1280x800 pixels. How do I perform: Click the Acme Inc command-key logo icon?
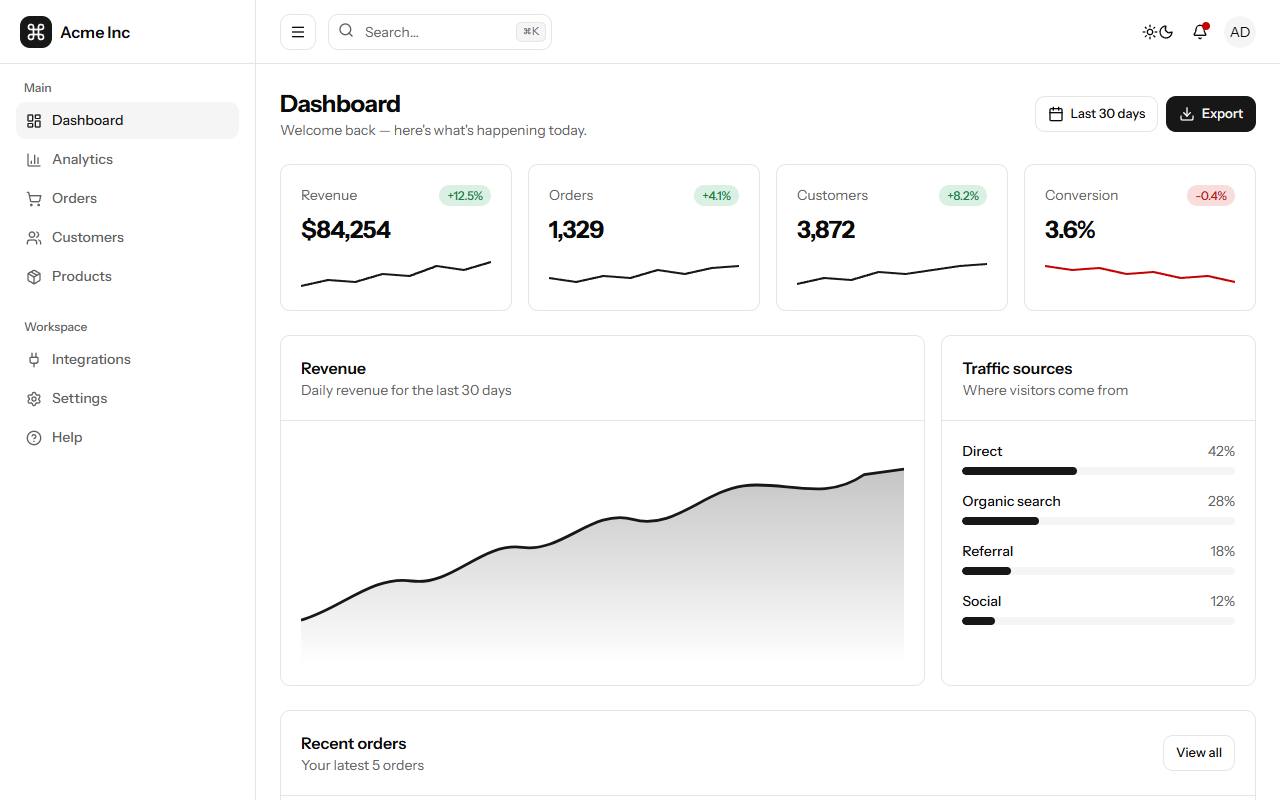[x=36, y=32]
